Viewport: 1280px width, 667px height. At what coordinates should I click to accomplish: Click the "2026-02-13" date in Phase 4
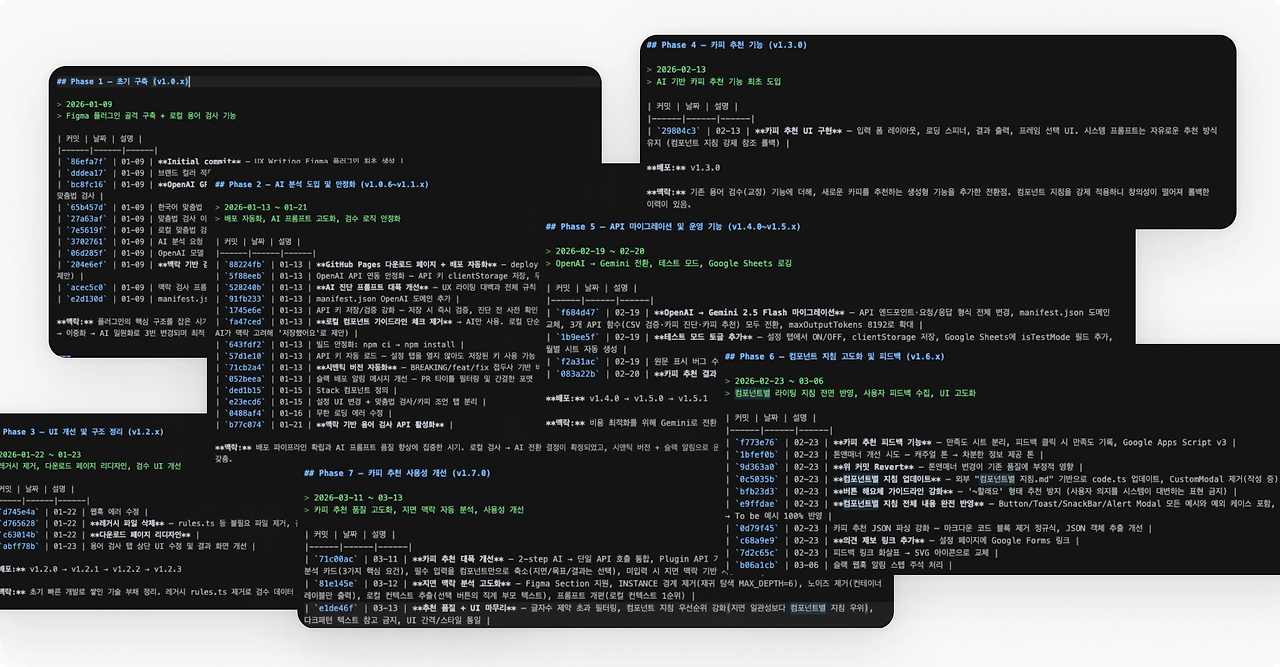[x=679, y=71]
